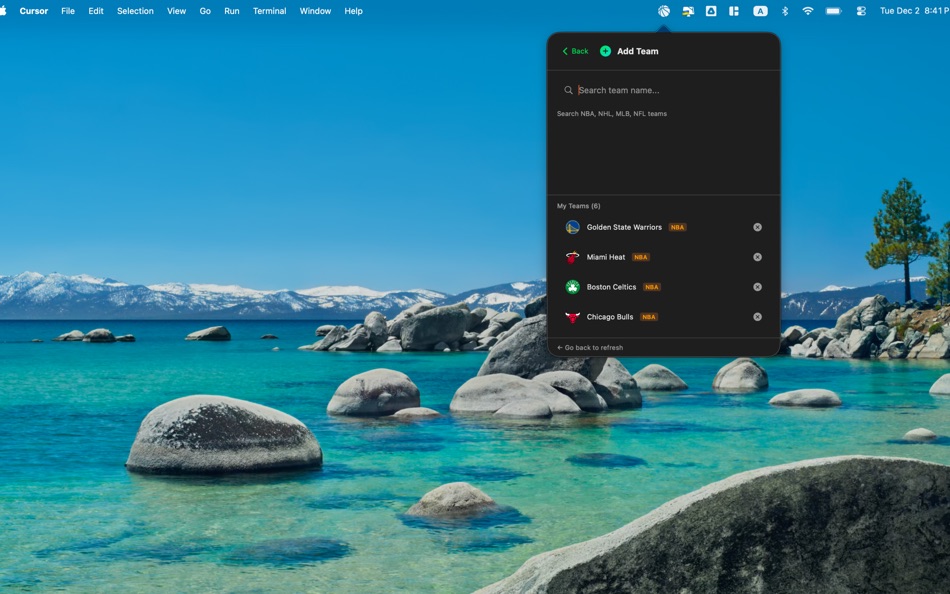Open the Run menu
The height and width of the screenshot is (594, 950).
click(x=231, y=11)
